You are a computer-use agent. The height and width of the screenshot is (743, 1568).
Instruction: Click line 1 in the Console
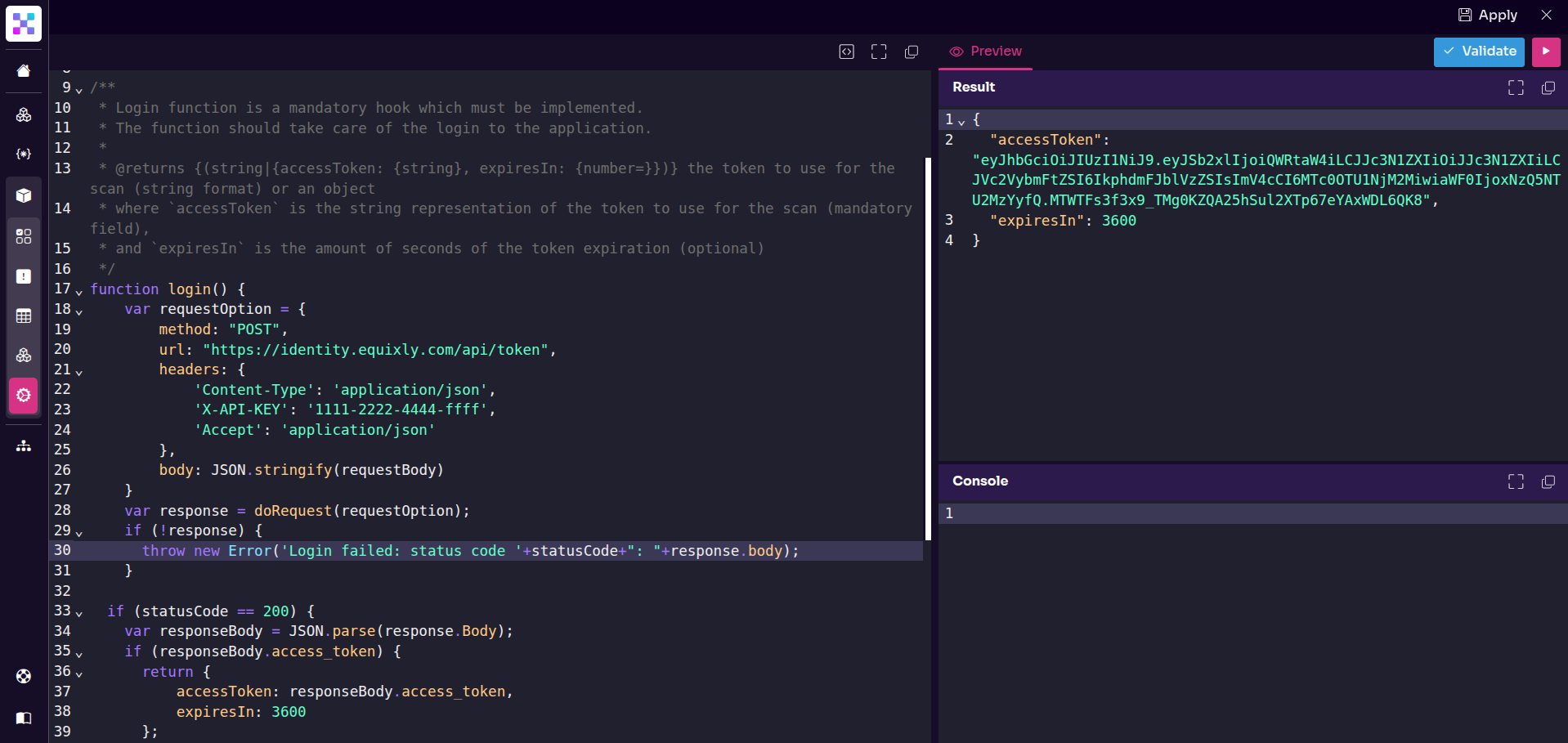tap(1252, 513)
